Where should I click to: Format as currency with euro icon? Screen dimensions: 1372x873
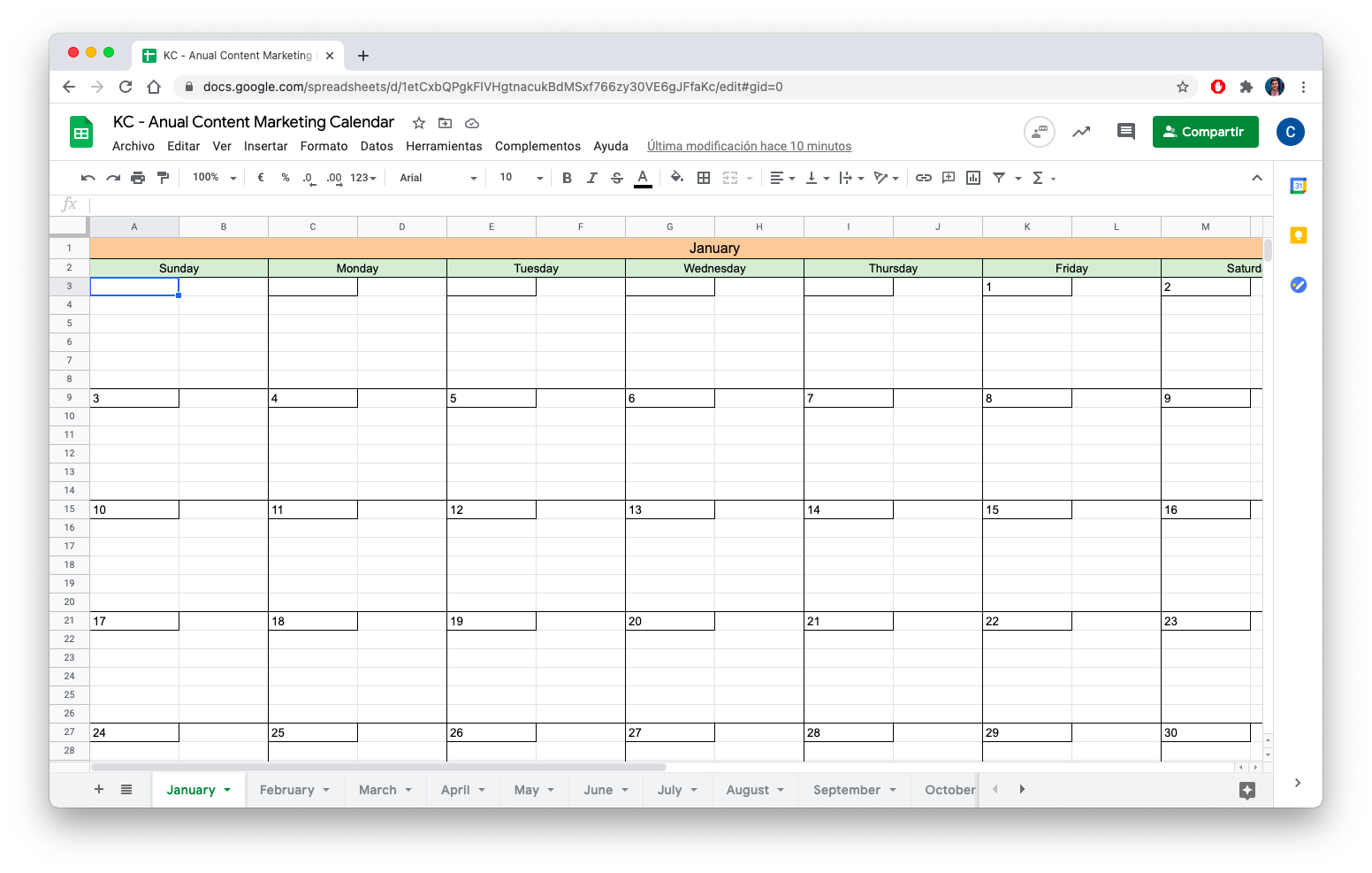pos(261,178)
